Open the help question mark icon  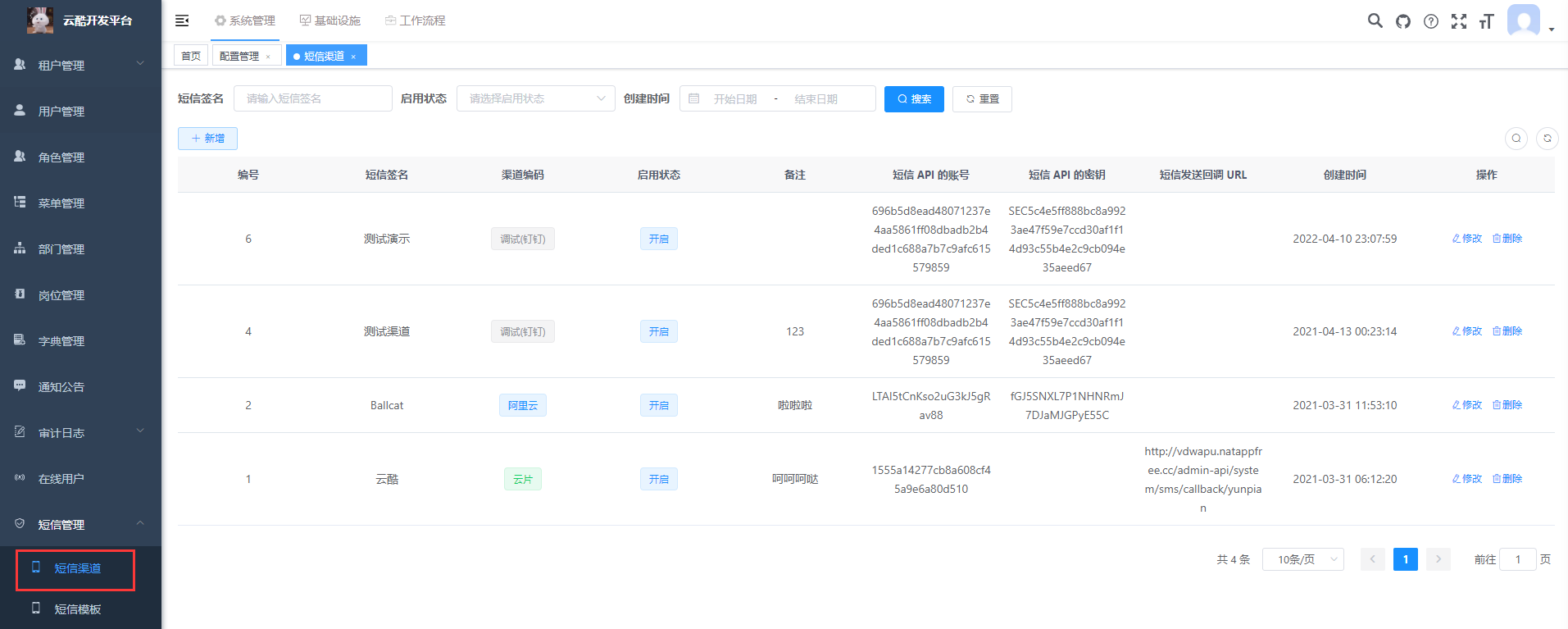(x=1431, y=21)
